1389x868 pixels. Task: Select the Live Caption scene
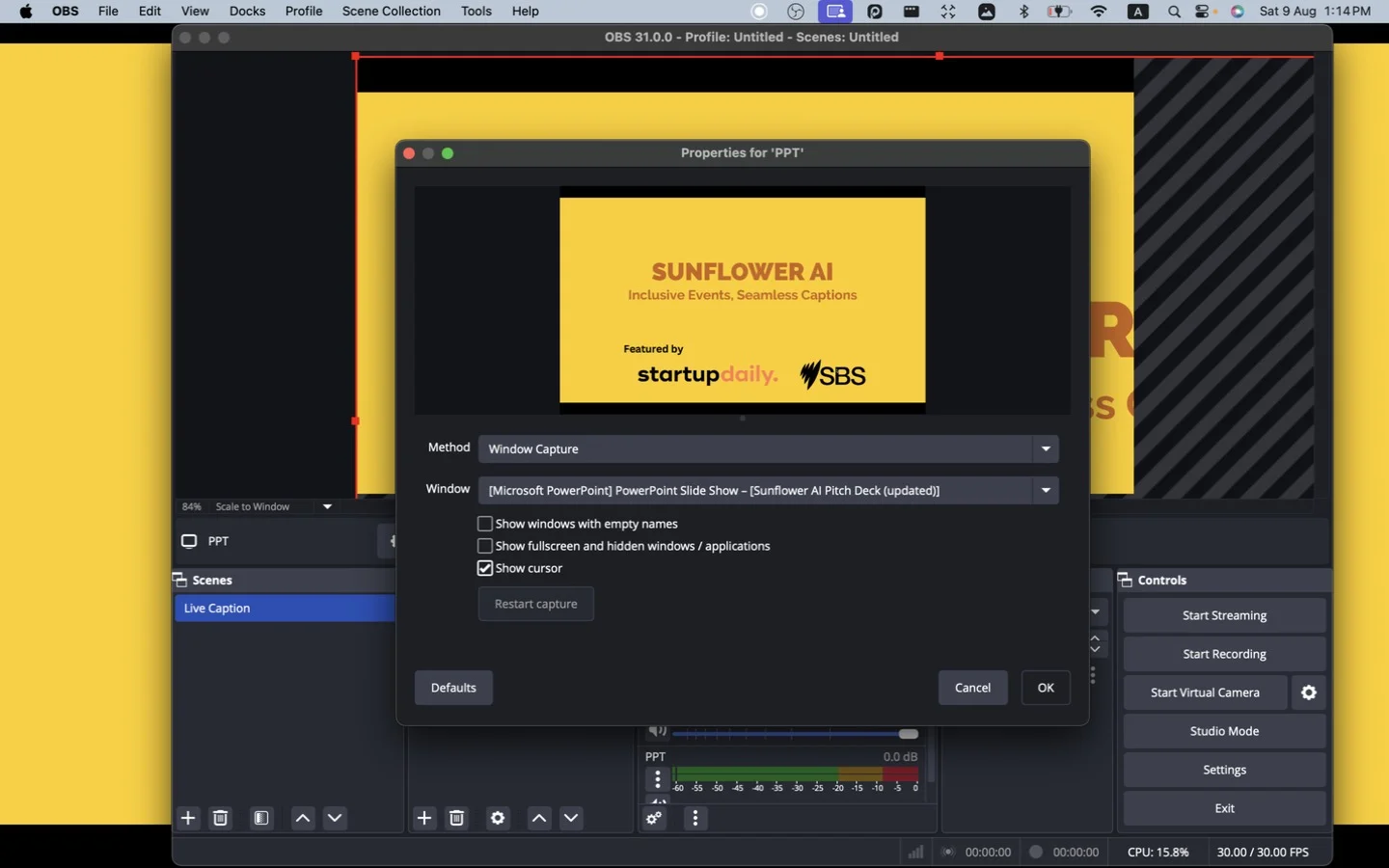click(x=285, y=609)
